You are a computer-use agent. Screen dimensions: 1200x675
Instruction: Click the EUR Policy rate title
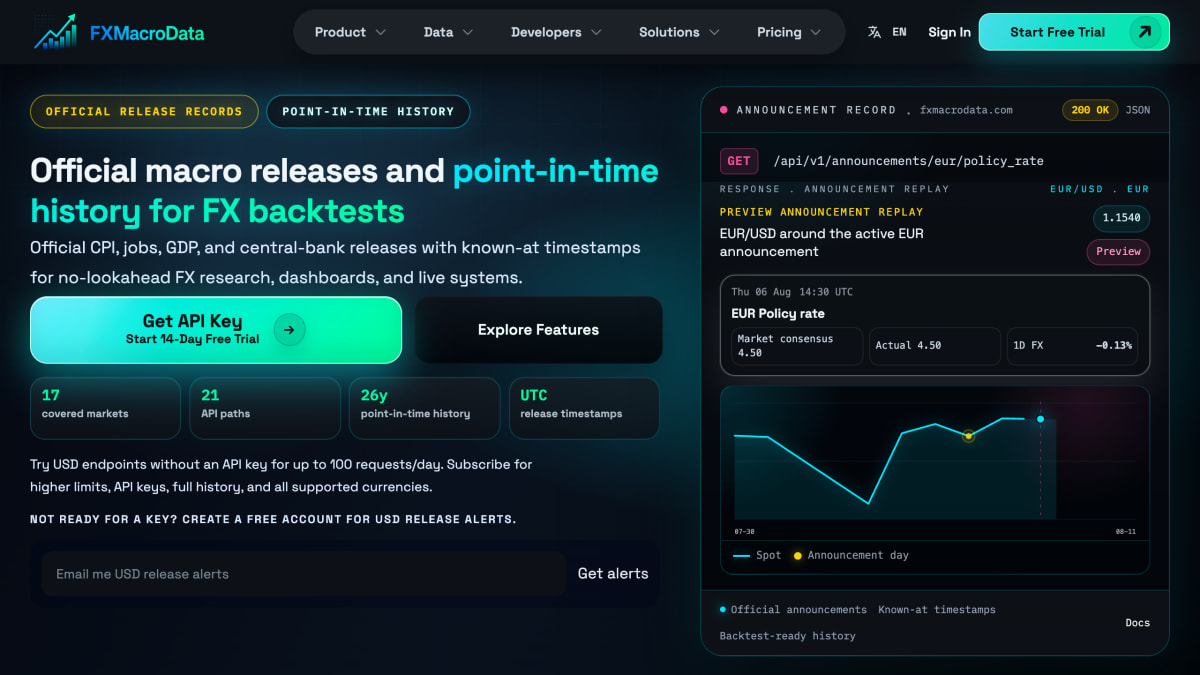pyautogui.click(x=778, y=314)
